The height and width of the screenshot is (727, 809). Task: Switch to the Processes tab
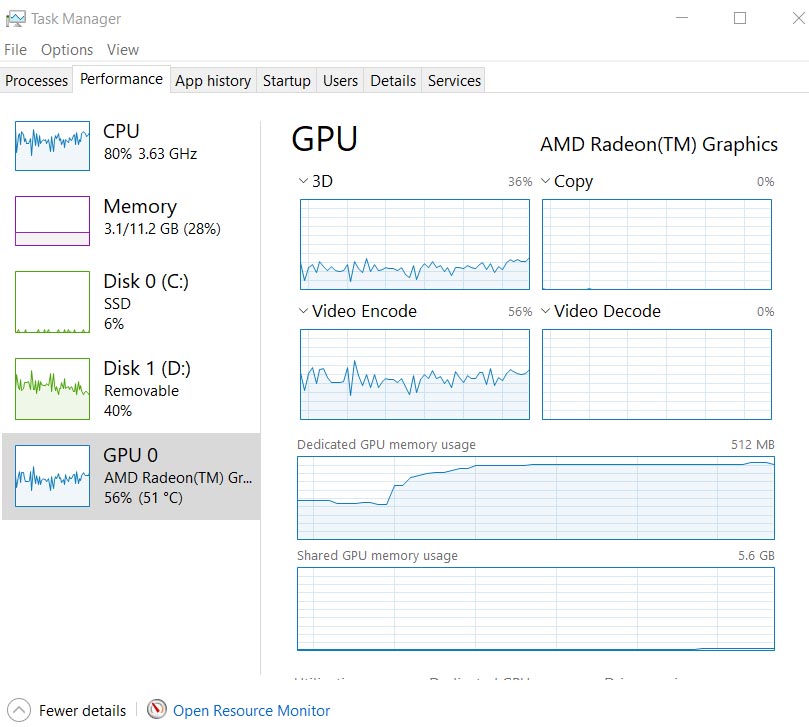[x=37, y=81]
